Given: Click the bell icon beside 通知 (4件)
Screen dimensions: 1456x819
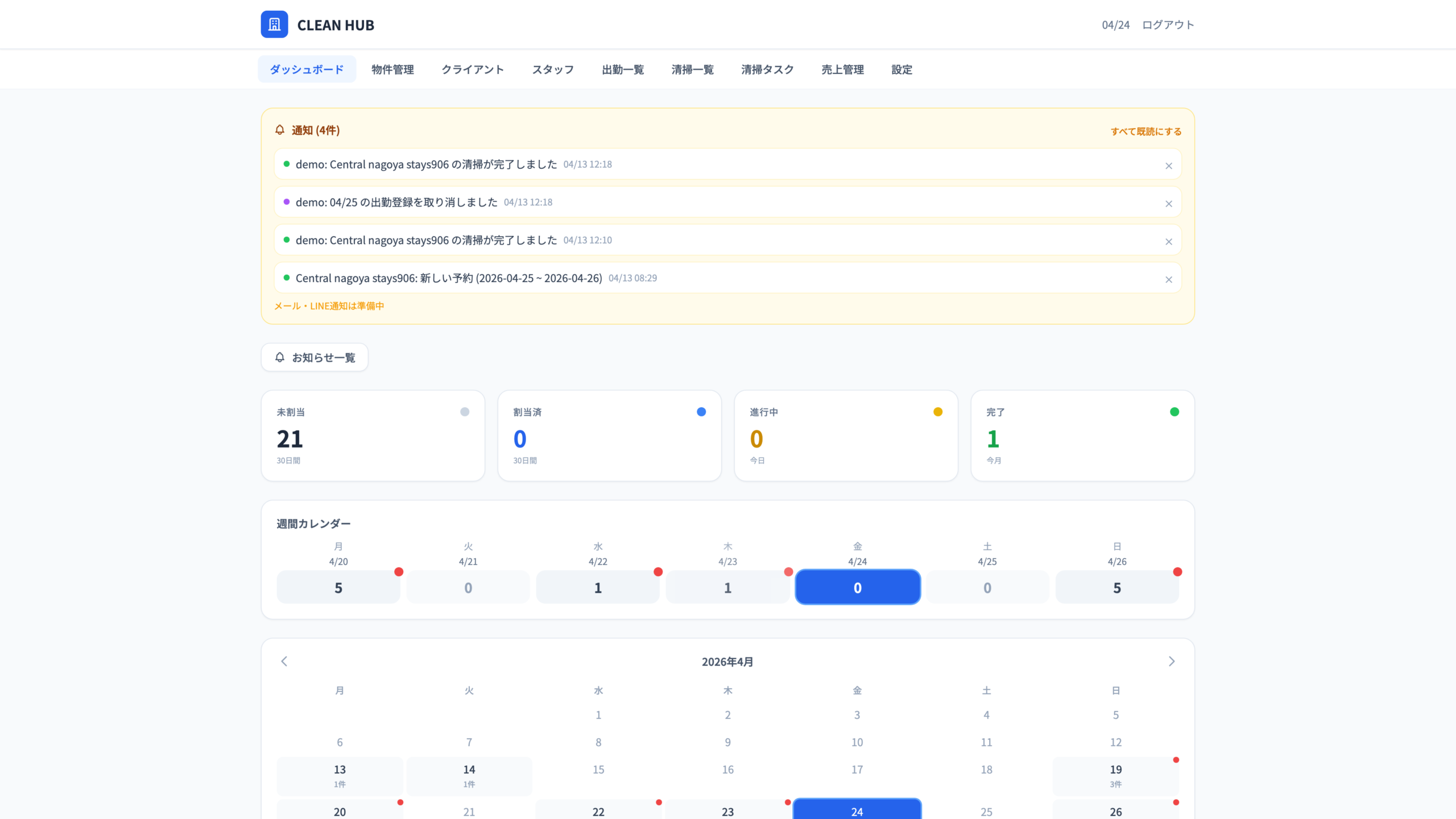Looking at the screenshot, I should click(x=280, y=130).
